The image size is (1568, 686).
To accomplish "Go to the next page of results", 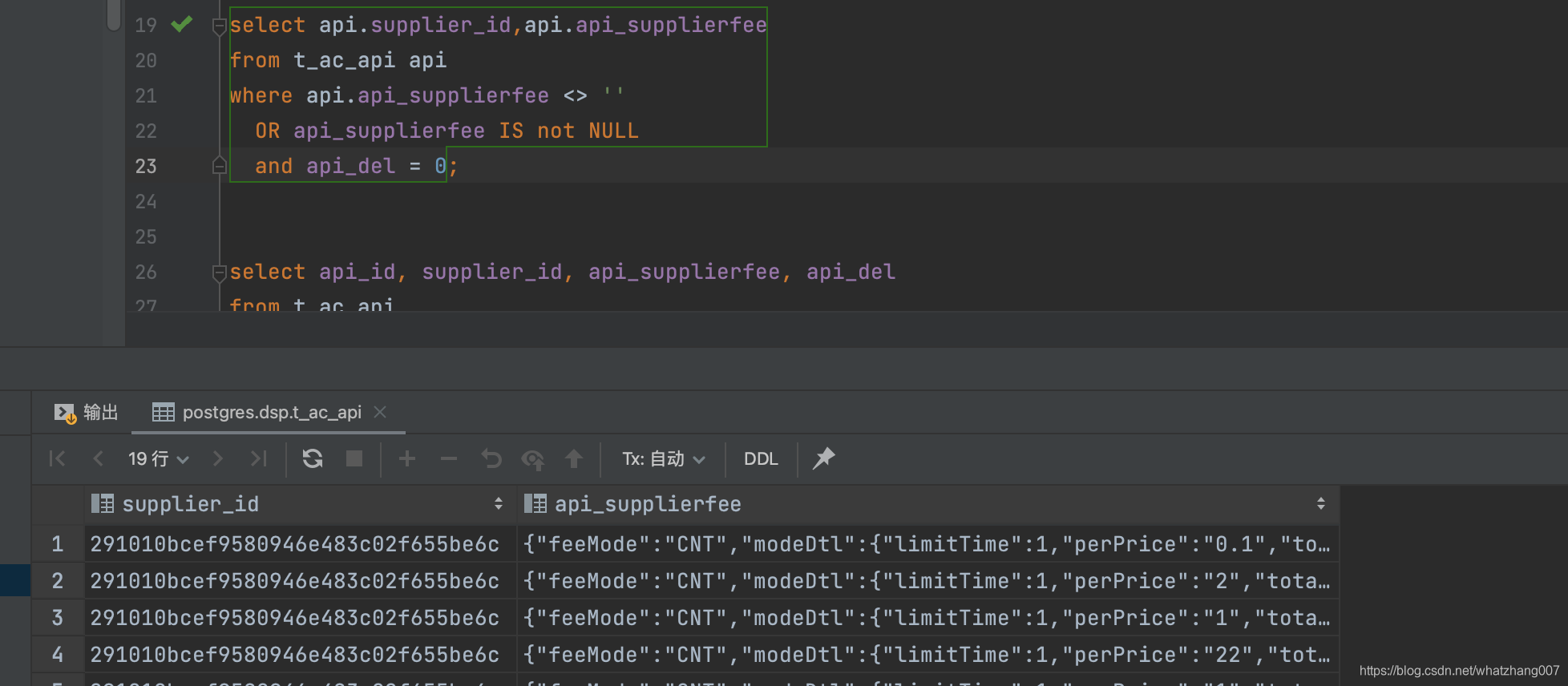I will click(x=217, y=458).
